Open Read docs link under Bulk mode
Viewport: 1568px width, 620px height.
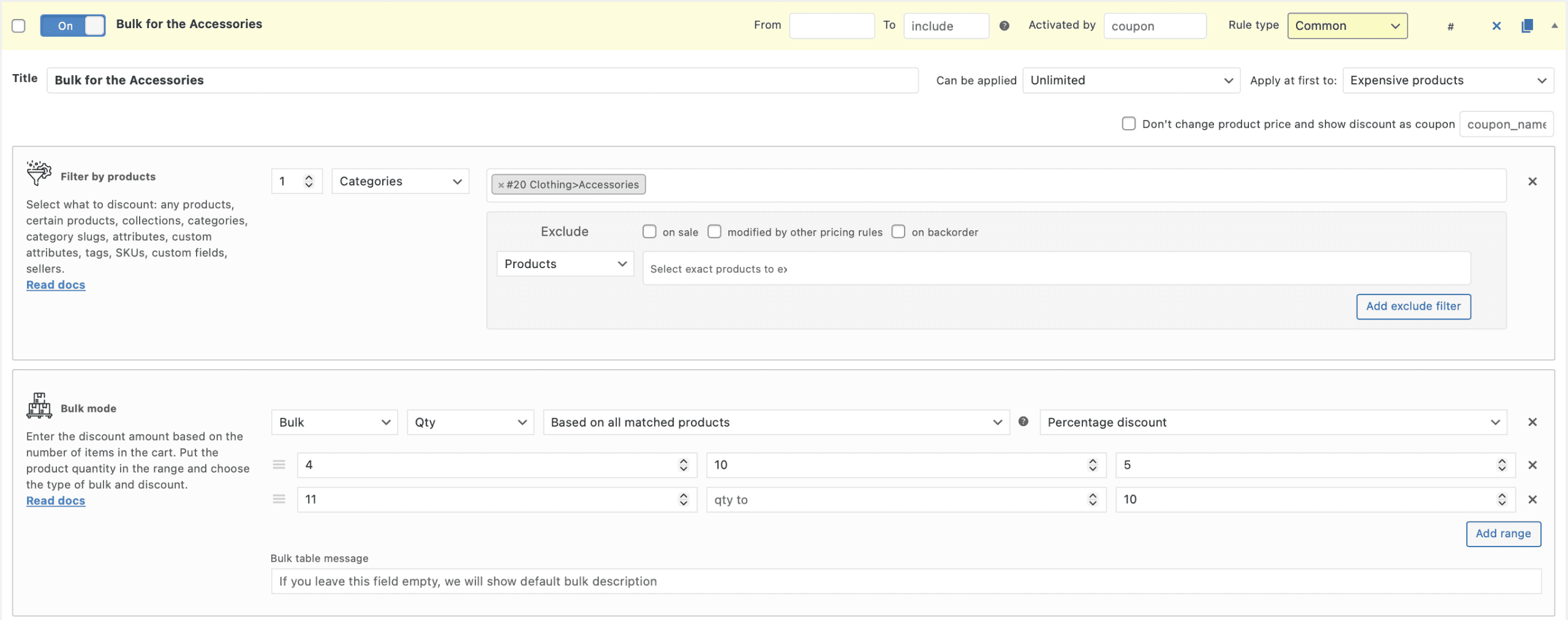pyautogui.click(x=56, y=501)
